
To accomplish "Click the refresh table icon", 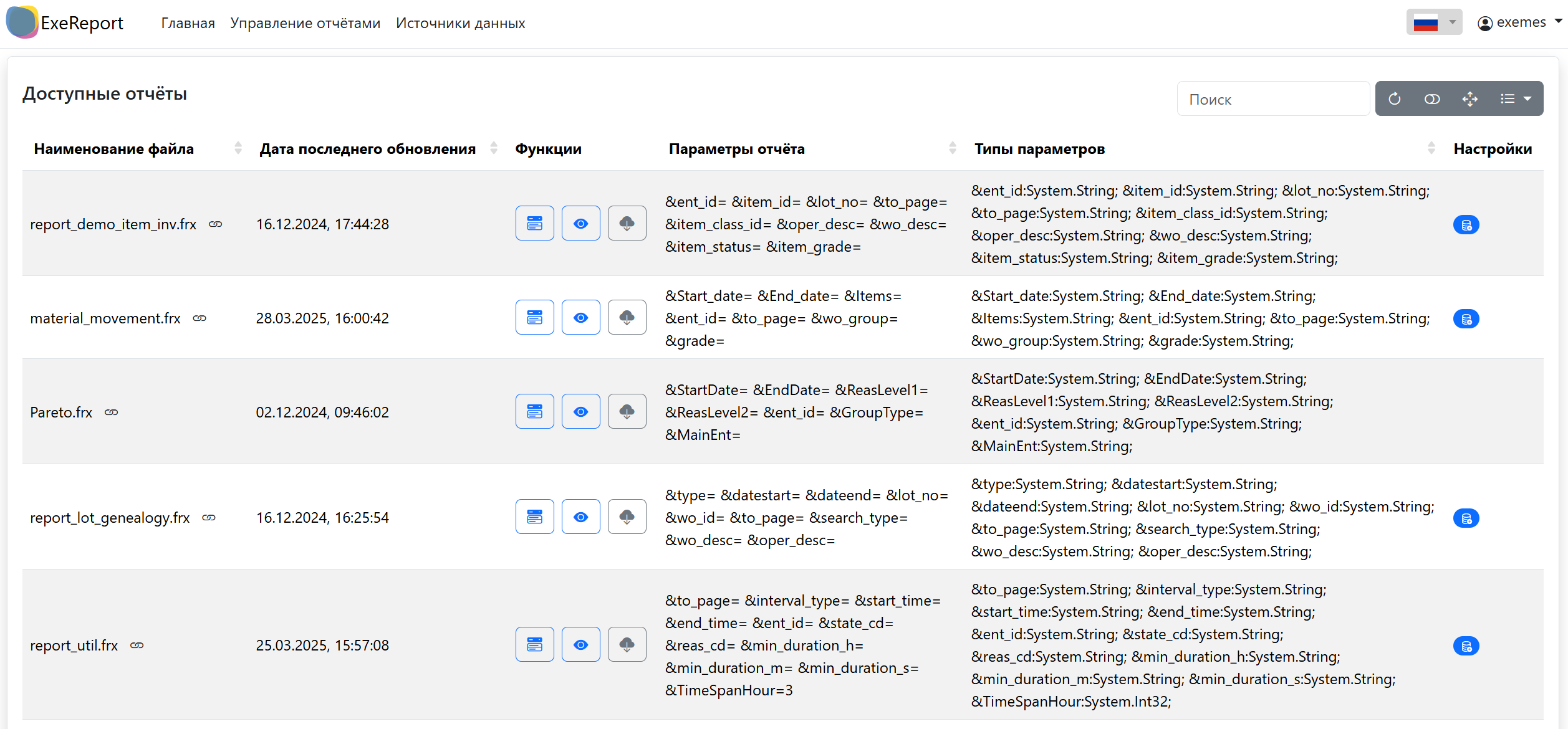I will 1395,99.
